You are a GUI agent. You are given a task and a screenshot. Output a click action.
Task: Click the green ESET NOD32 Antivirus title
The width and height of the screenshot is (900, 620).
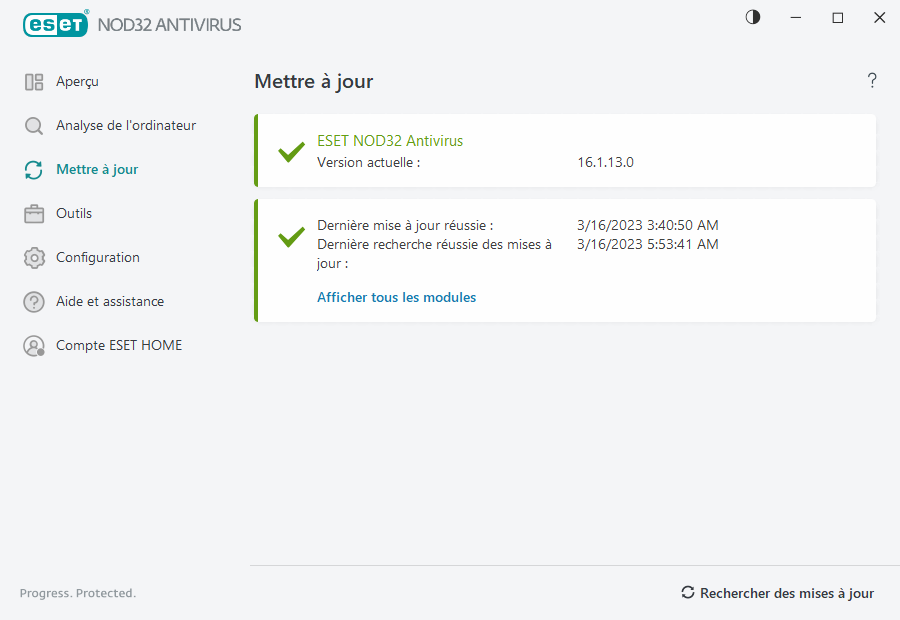pos(390,141)
